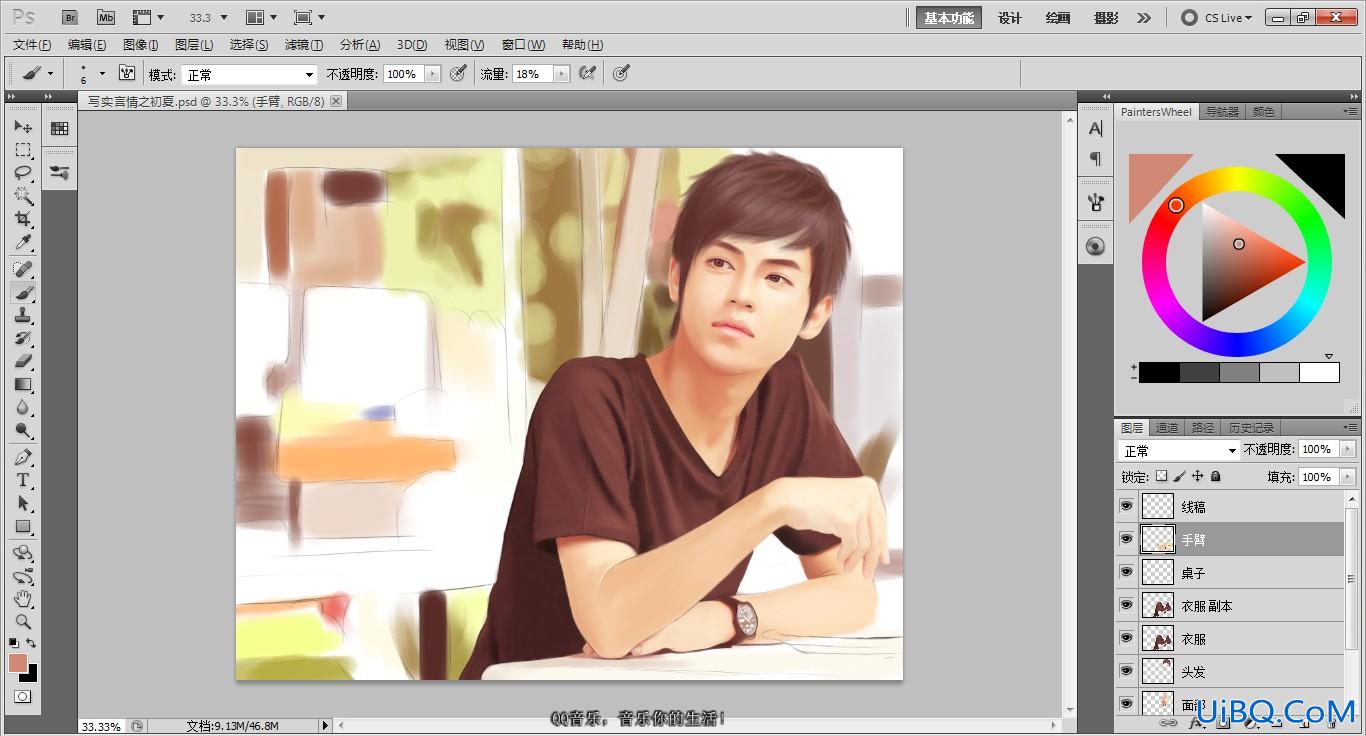This screenshot has width=1366, height=736.
Task: Launch Mini Bridge
Action: pos(106,18)
